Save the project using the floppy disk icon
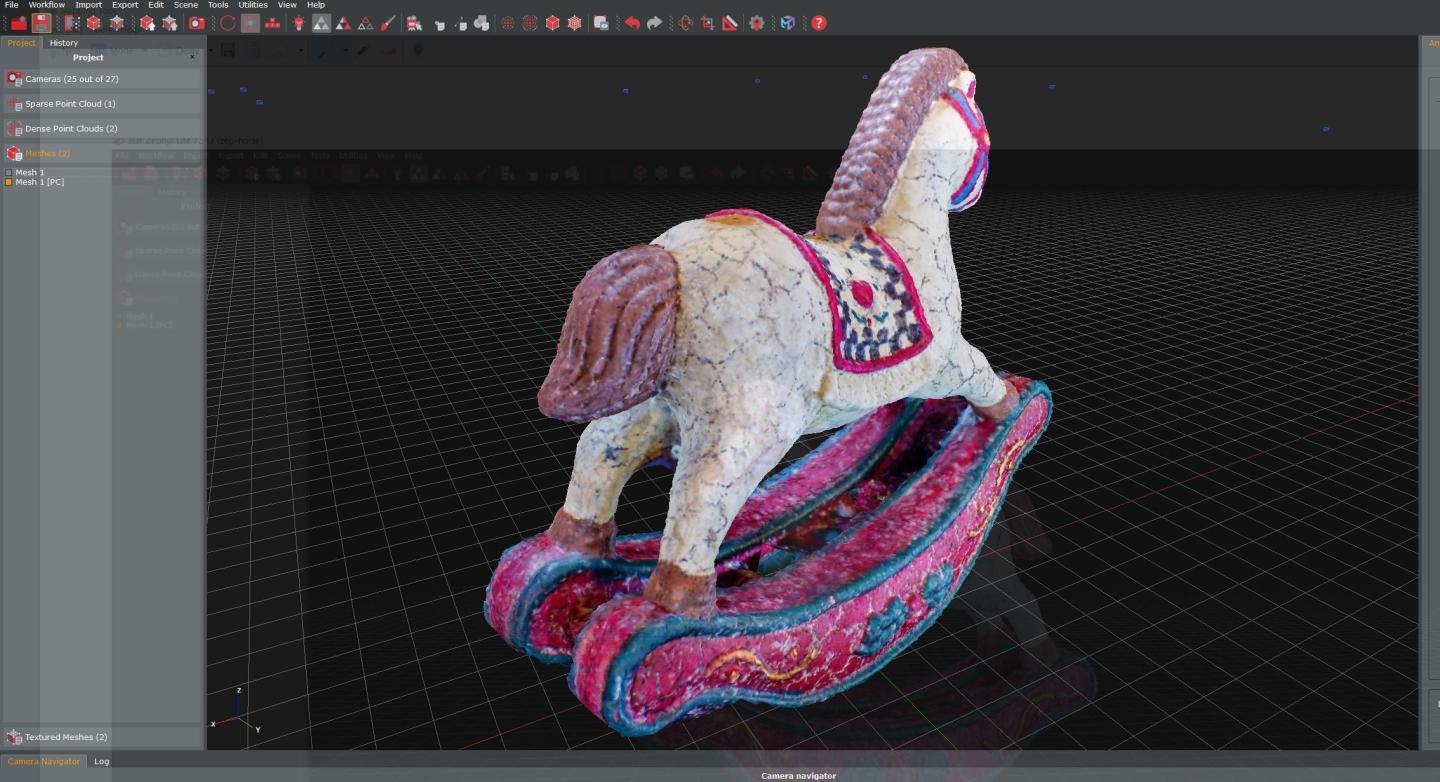1440x782 pixels. pos(41,23)
